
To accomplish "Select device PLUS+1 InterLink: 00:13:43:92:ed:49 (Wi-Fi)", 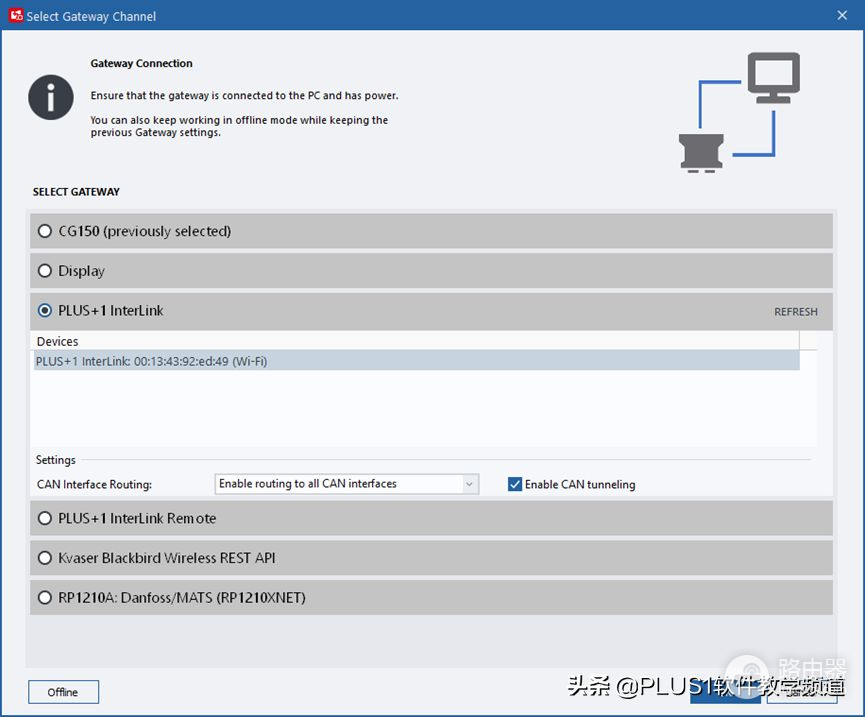I will [417, 361].
